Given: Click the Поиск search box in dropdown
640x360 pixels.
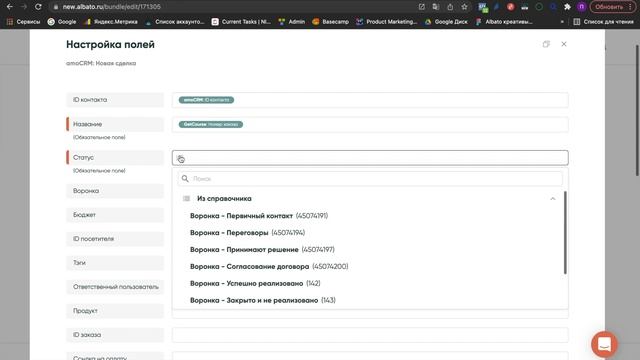Looking at the screenshot, I should point(370,179).
